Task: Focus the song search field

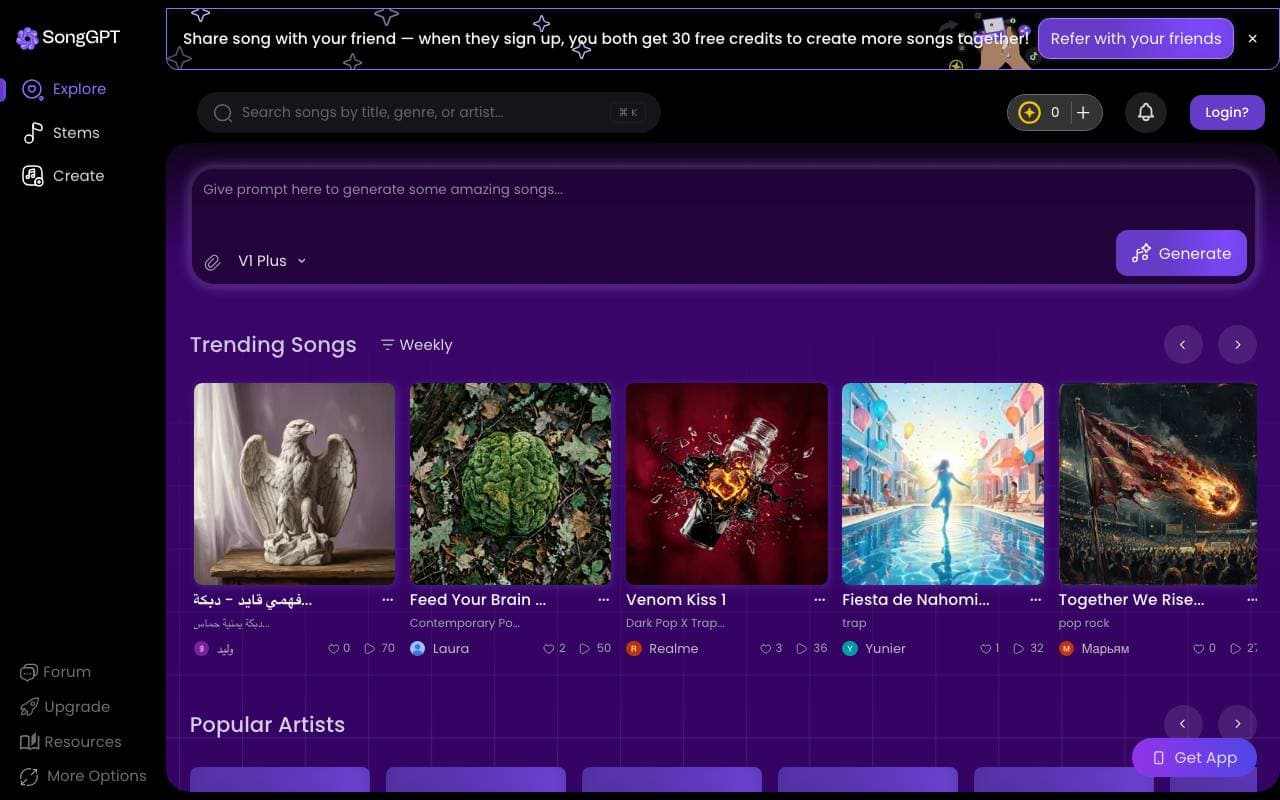Action: coord(428,113)
